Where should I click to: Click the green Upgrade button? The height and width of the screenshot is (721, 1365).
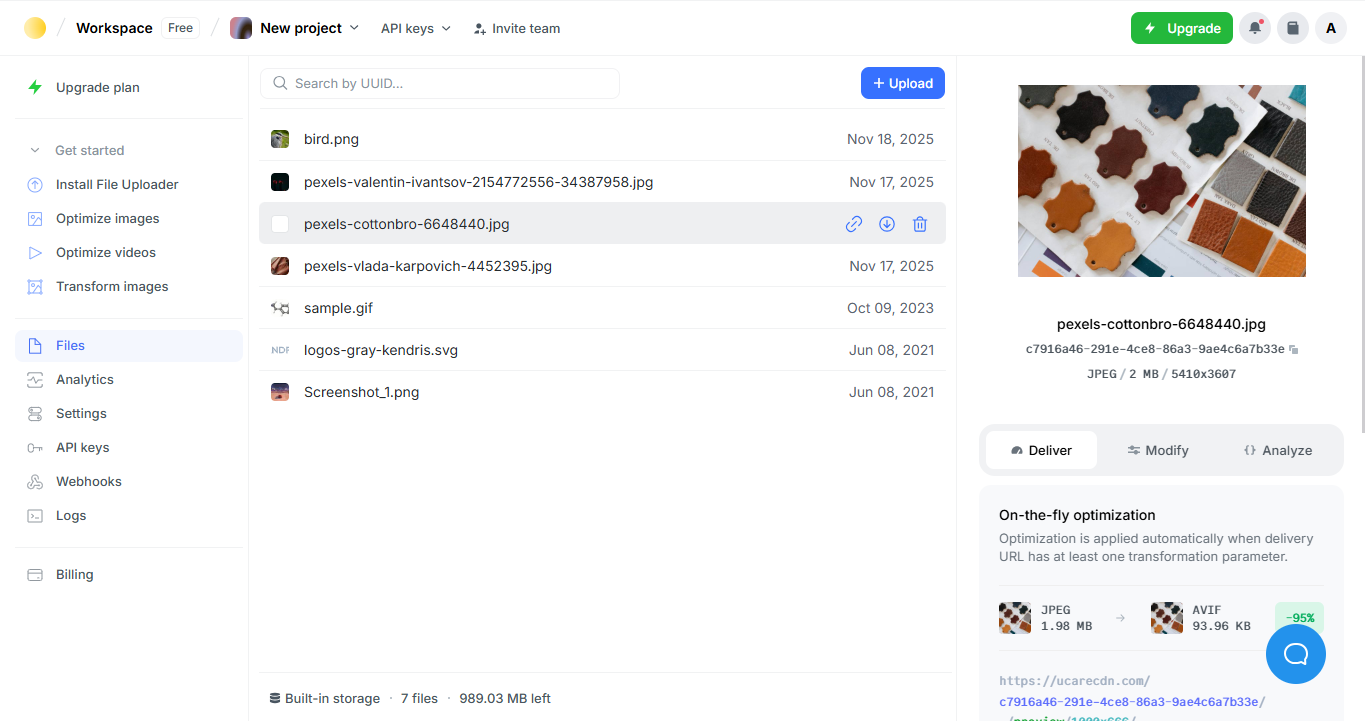click(1182, 28)
